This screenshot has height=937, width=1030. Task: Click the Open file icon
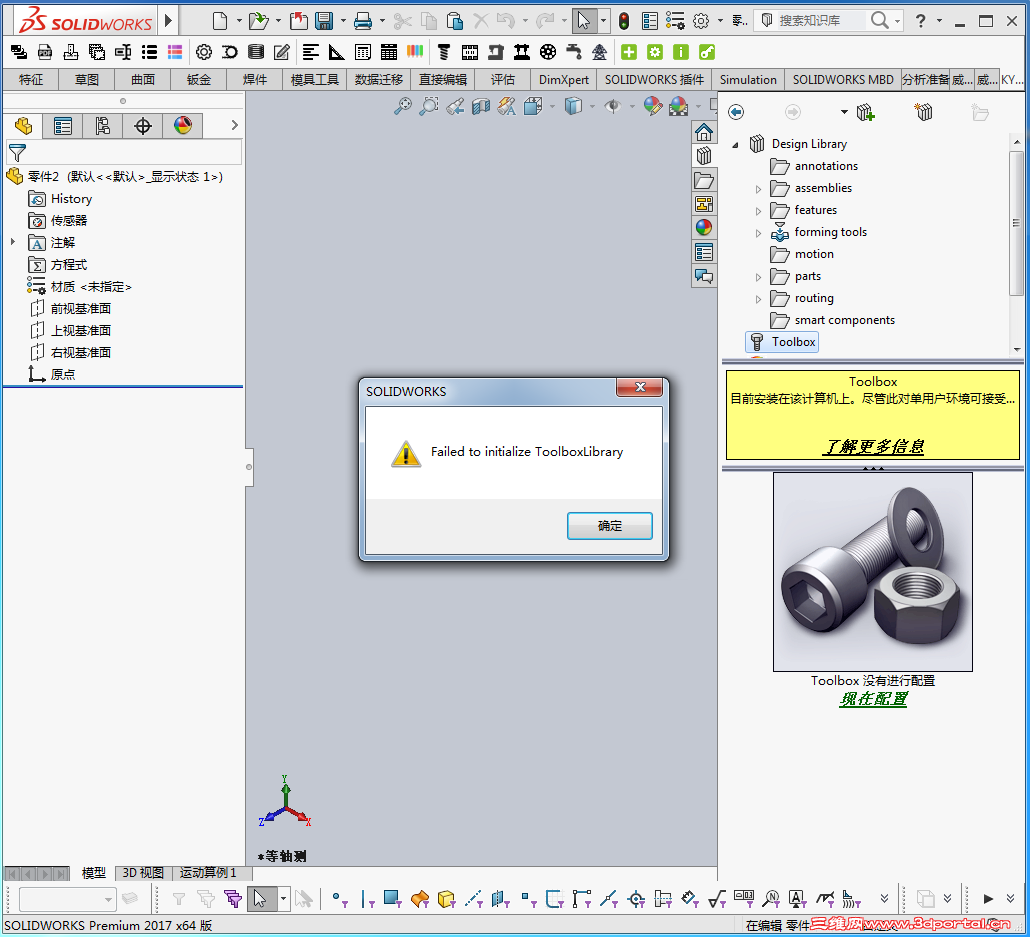[x=259, y=21]
